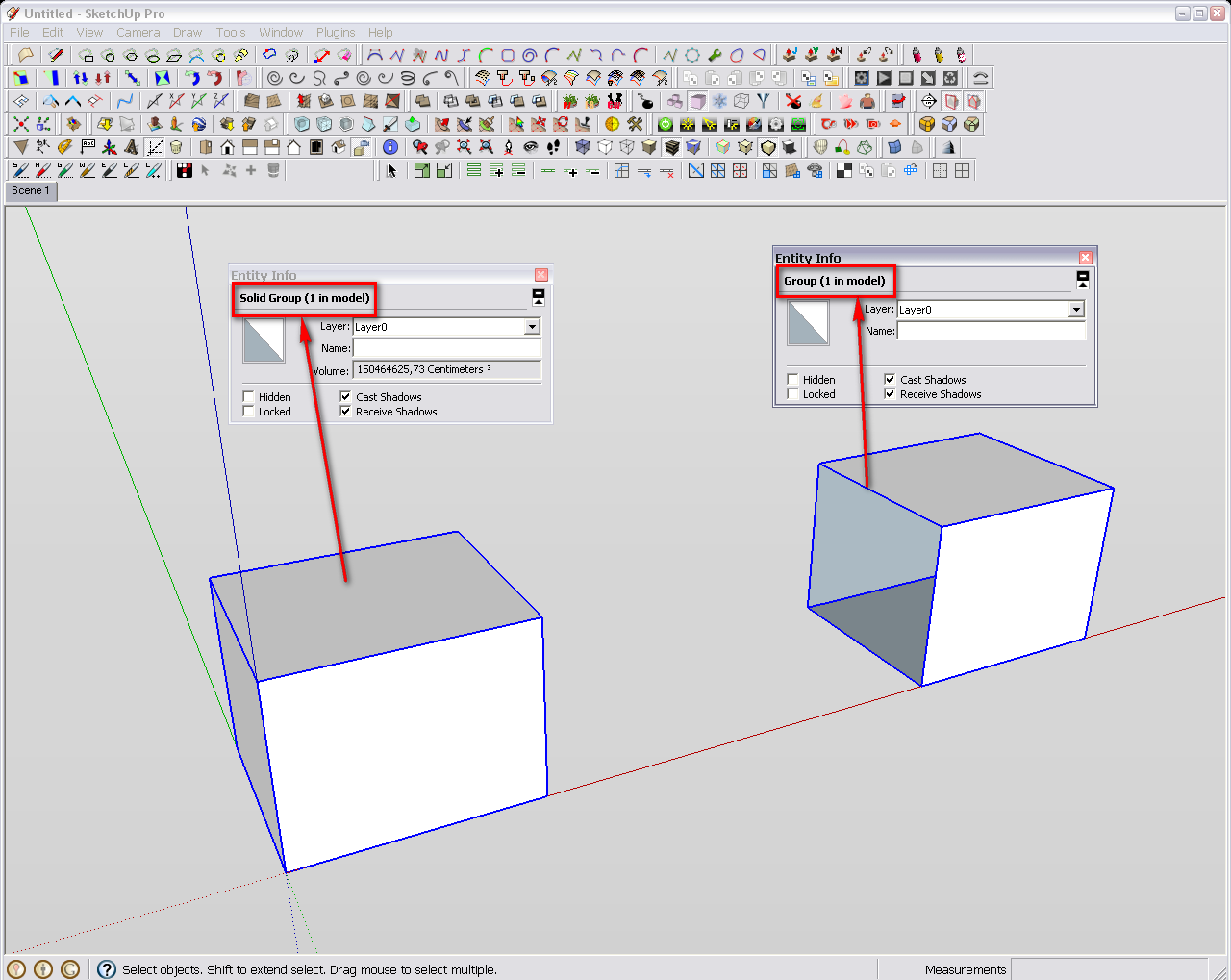Open the View menu
The width and height of the screenshot is (1231, 980).
coord(89,32)
